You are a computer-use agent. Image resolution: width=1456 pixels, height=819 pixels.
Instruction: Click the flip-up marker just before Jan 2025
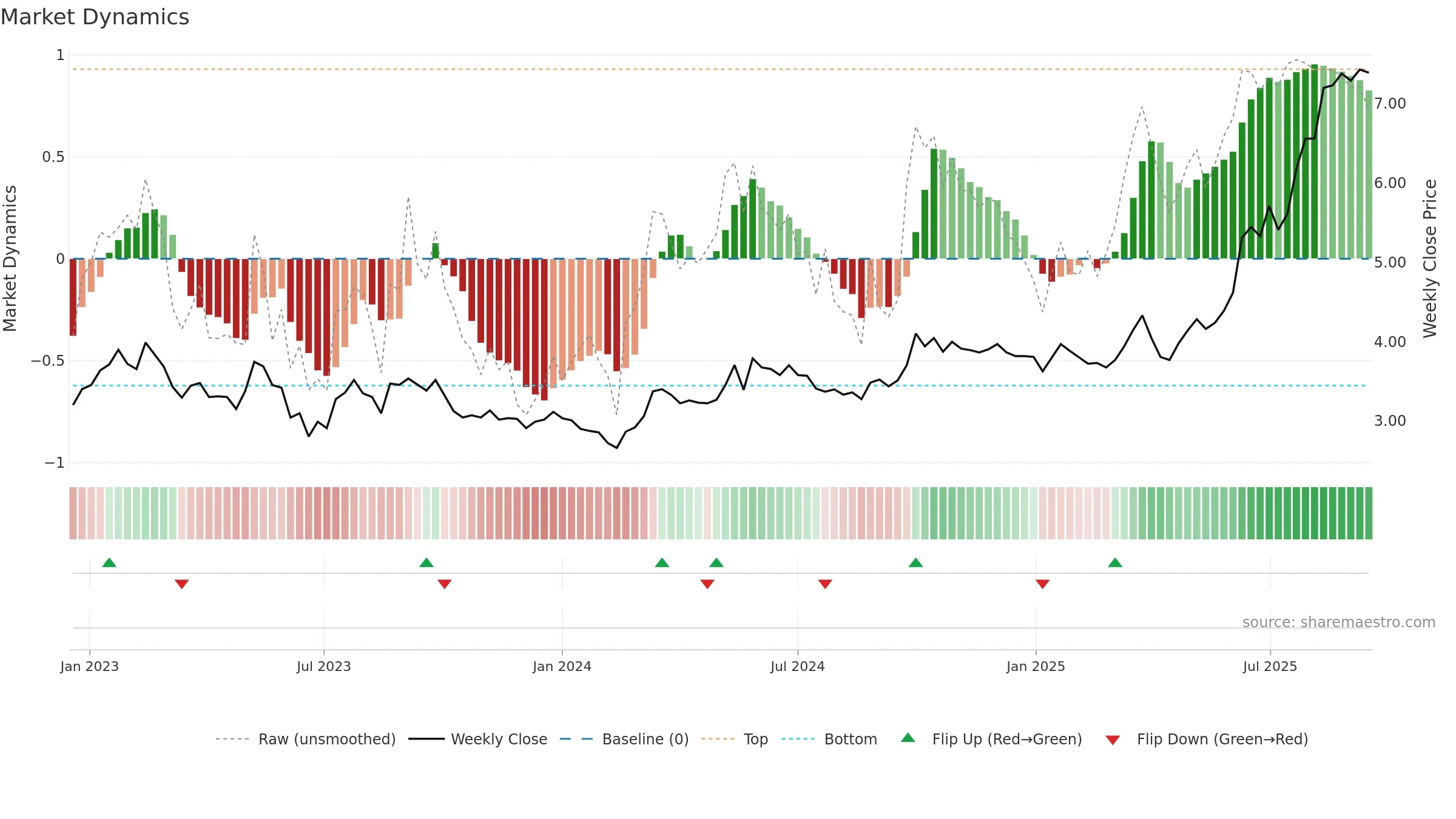tap(915, 562)
